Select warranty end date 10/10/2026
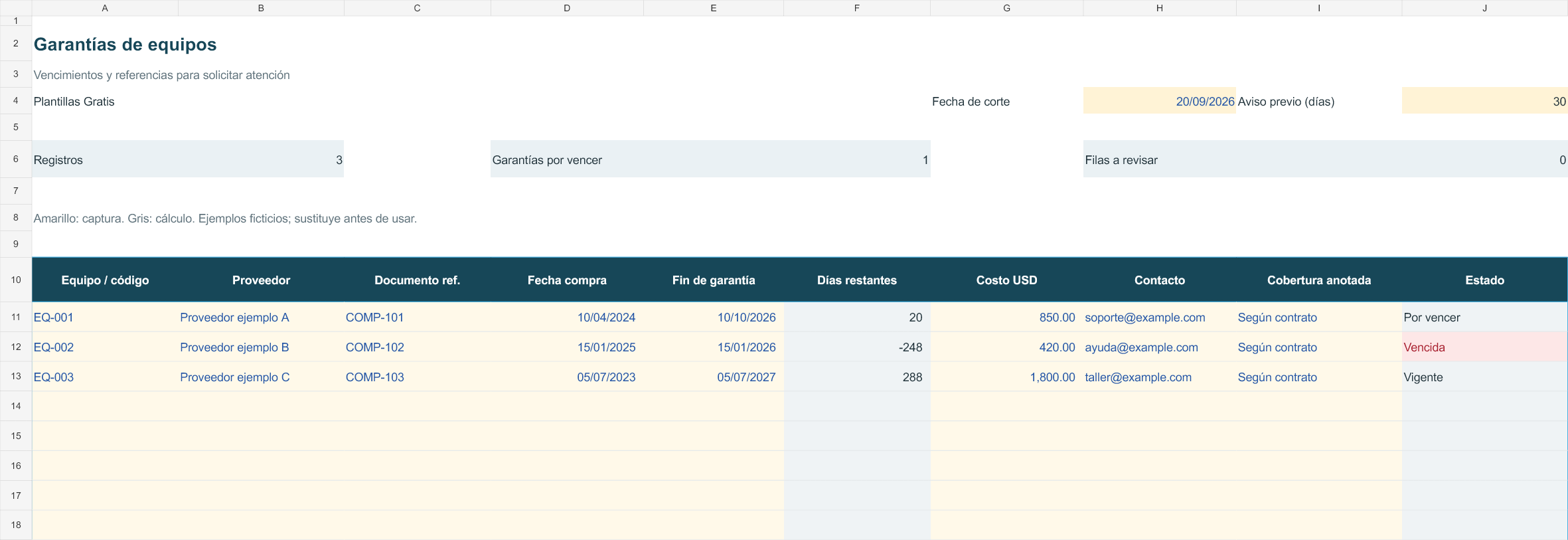This screenshot has height=540, width=1568. pos(714,317)
